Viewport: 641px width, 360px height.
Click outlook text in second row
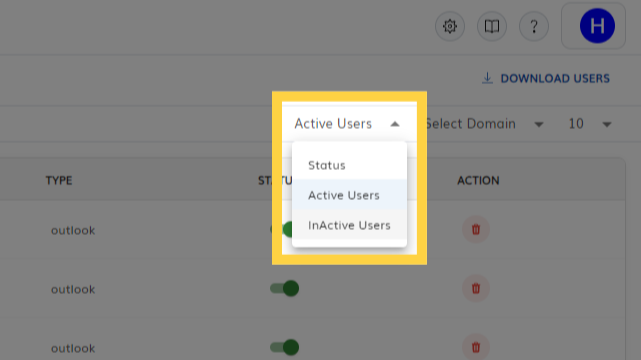pyautogui.click(x=73, y=289)
